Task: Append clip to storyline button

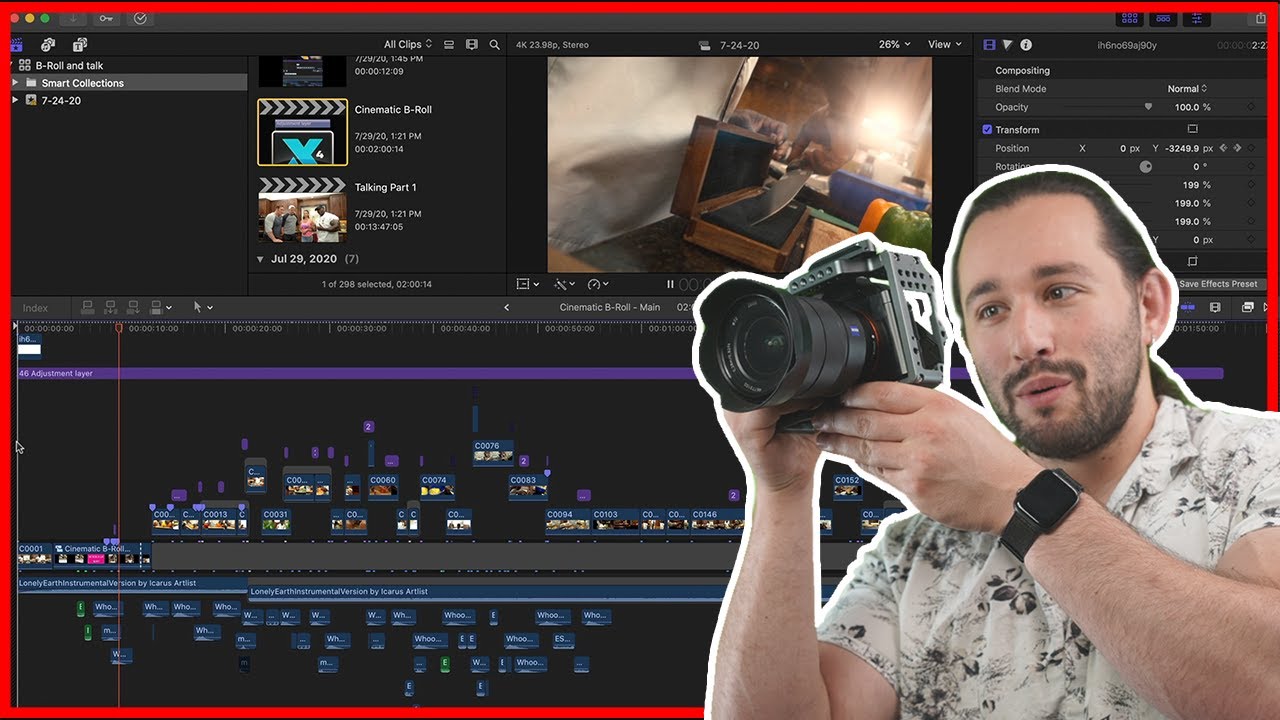Action: point(133,307)
